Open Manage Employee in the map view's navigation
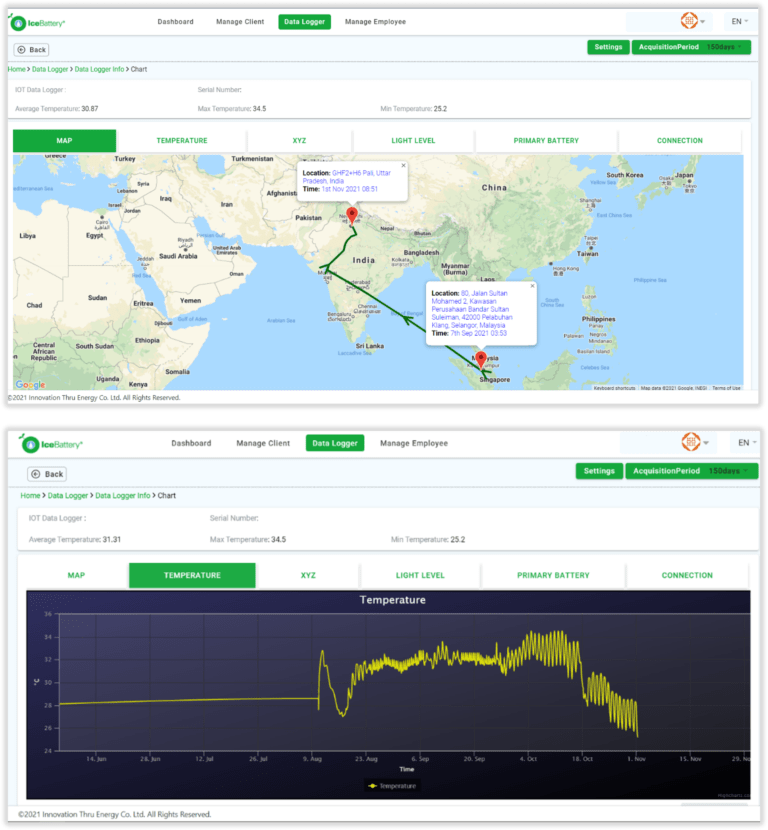 point(375,21)
